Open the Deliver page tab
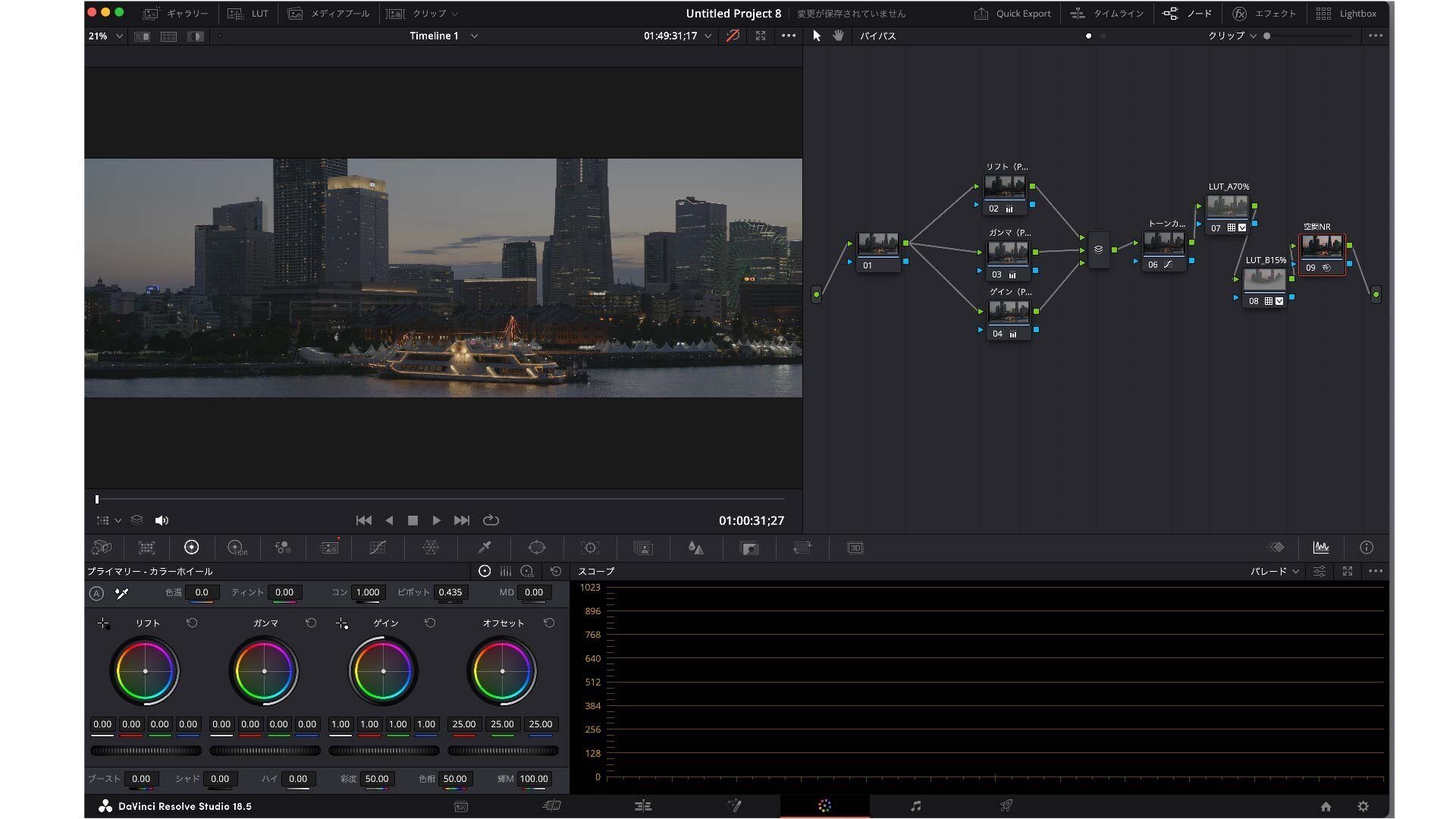 pyautogui.click(x=1006, y=806)
